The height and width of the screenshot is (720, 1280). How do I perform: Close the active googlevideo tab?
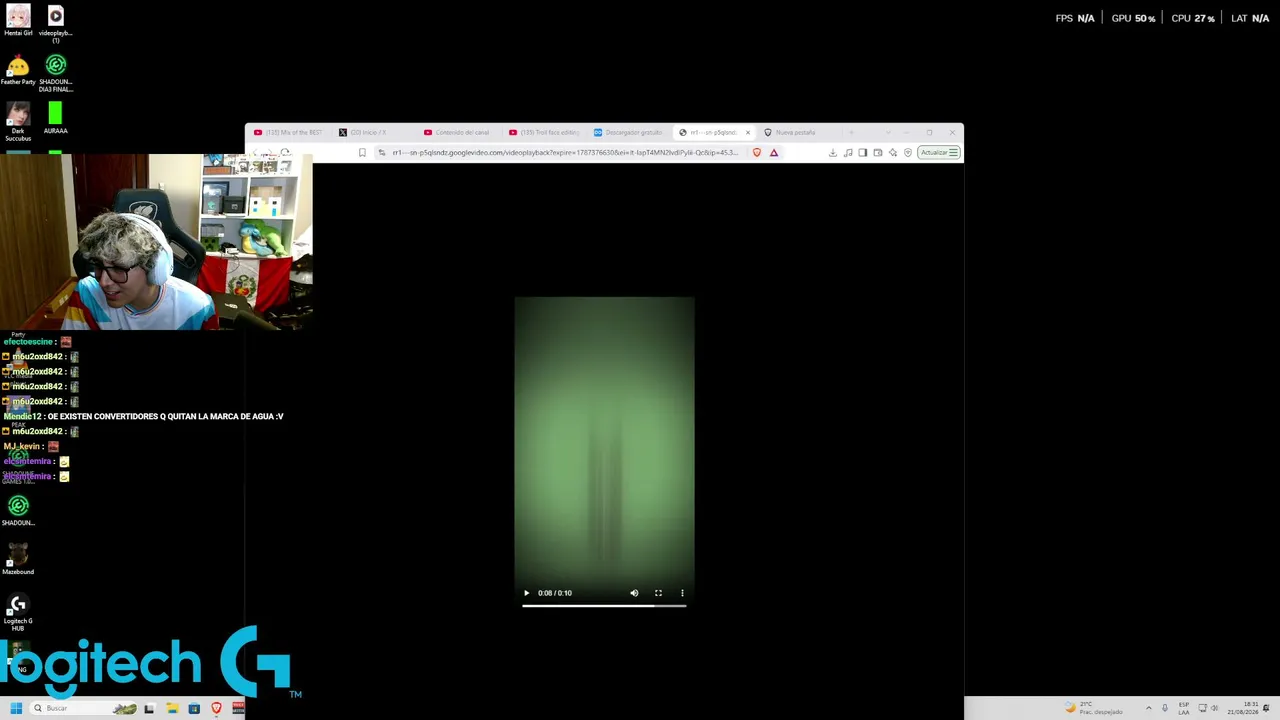[x=747, y=132]
